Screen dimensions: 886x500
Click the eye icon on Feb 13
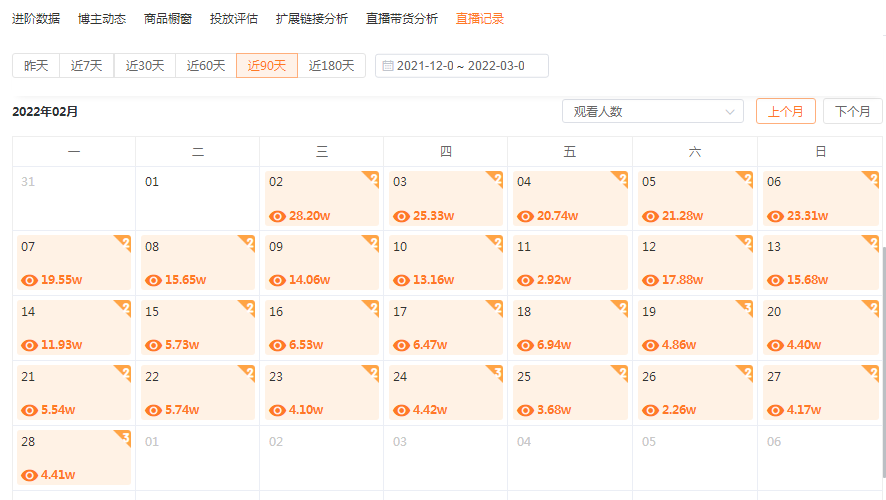click(x=775, y=280)
